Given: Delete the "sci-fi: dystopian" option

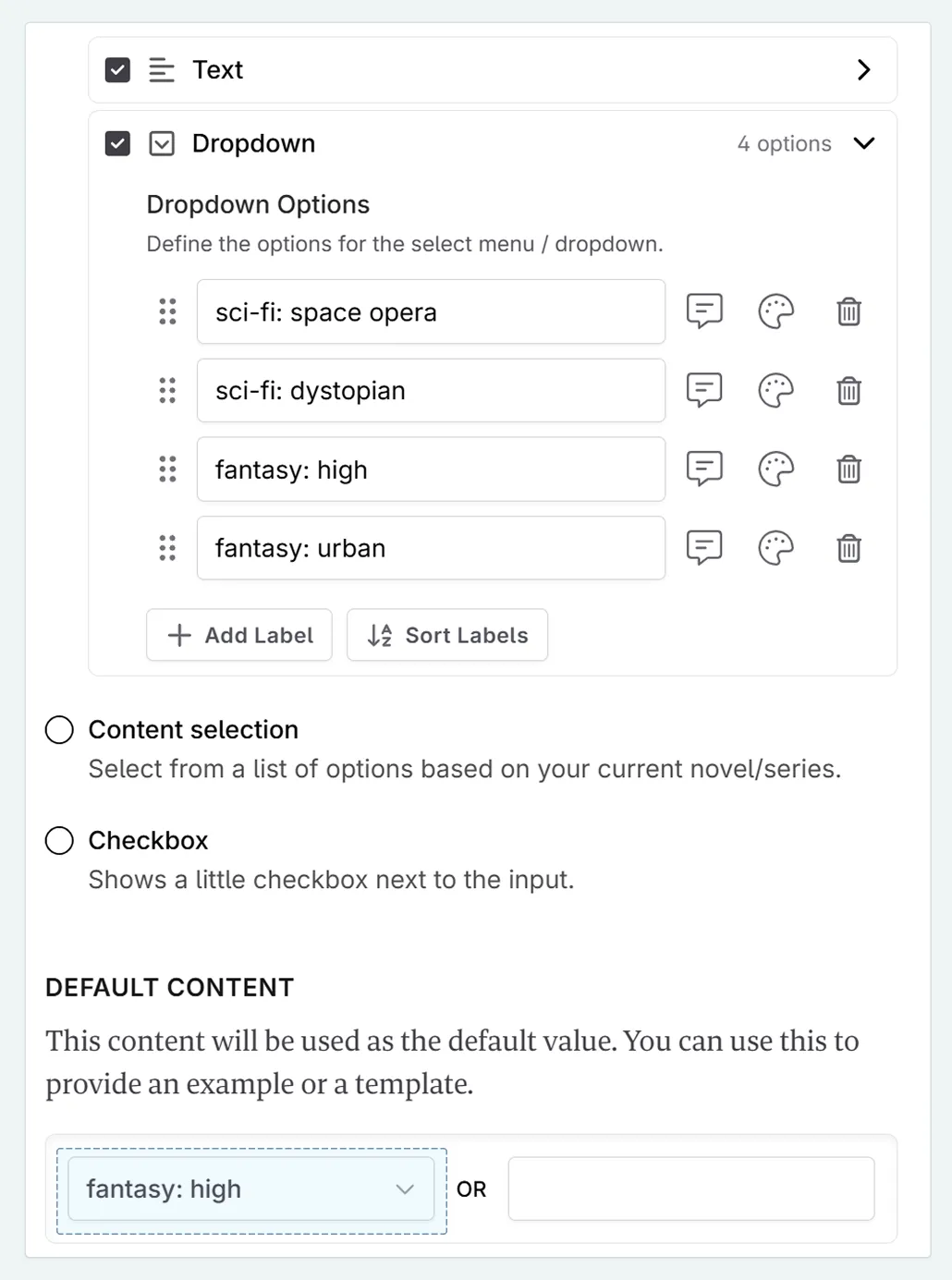Looking at the screenshot, I should (x=848, y=390).
